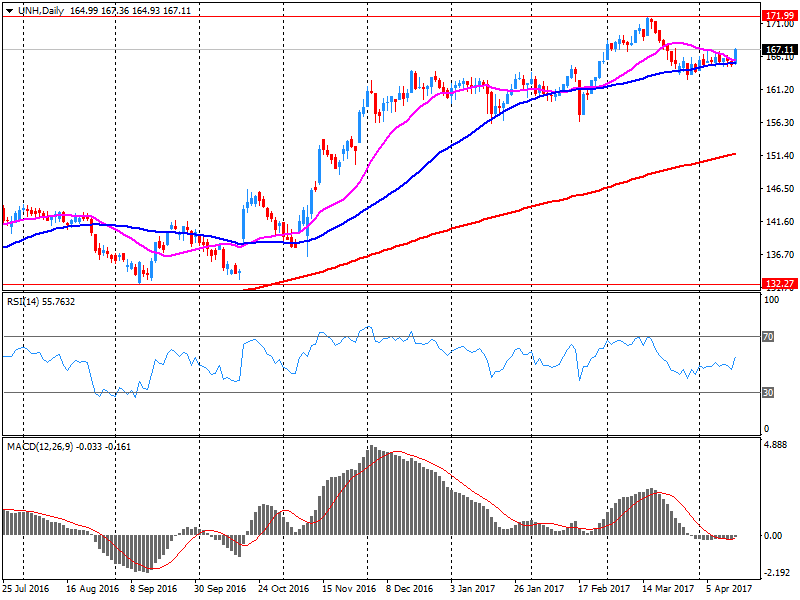Screen dimensions: 800x600
Task: Select the 141.60 price axis label
Action: 780,222
